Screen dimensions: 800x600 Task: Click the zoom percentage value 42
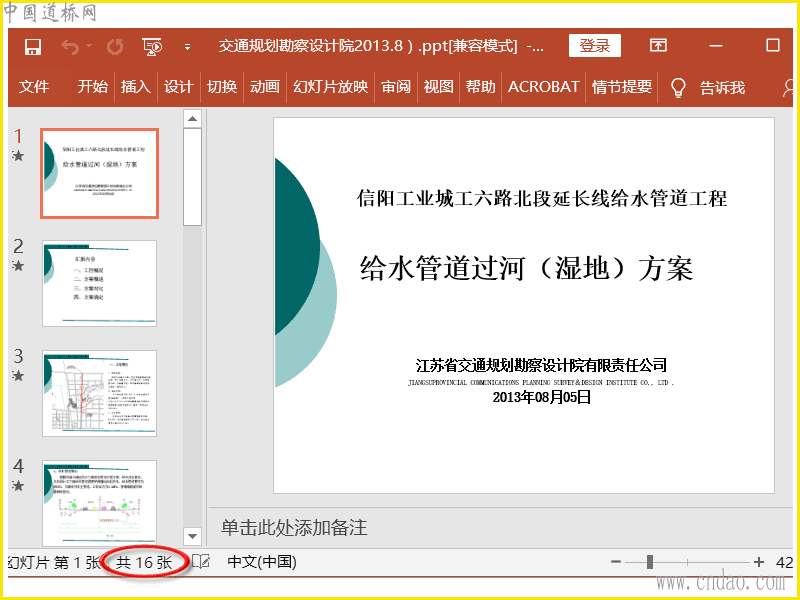click(784, 562)
